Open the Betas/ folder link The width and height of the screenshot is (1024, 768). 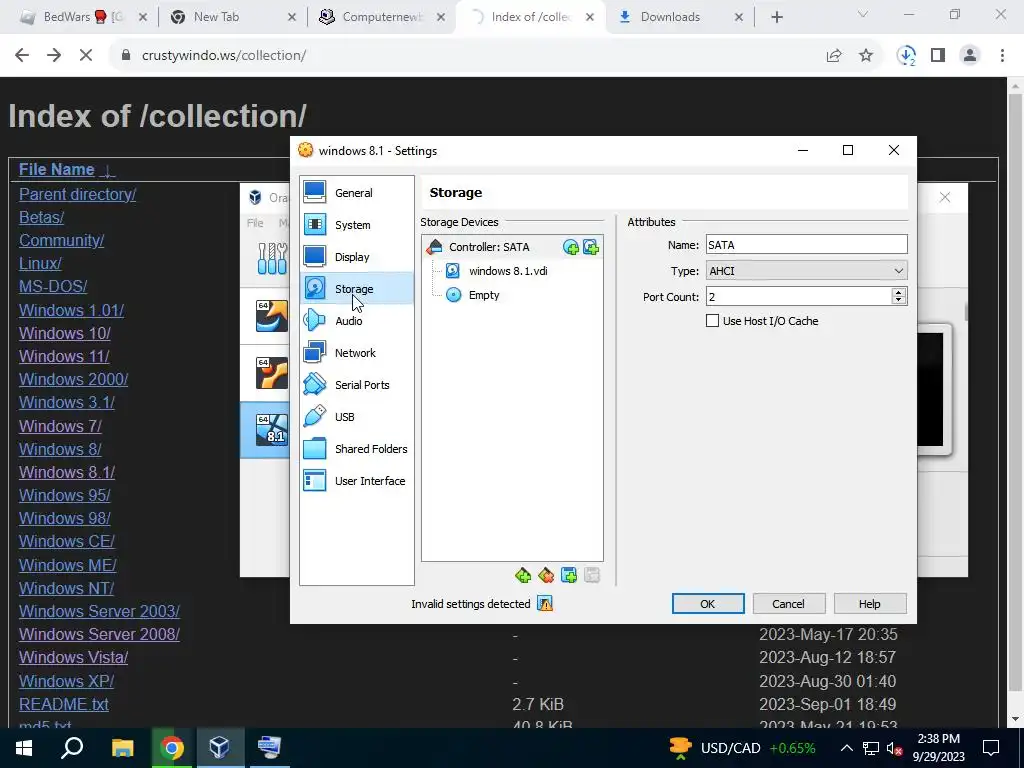point(41,217)
